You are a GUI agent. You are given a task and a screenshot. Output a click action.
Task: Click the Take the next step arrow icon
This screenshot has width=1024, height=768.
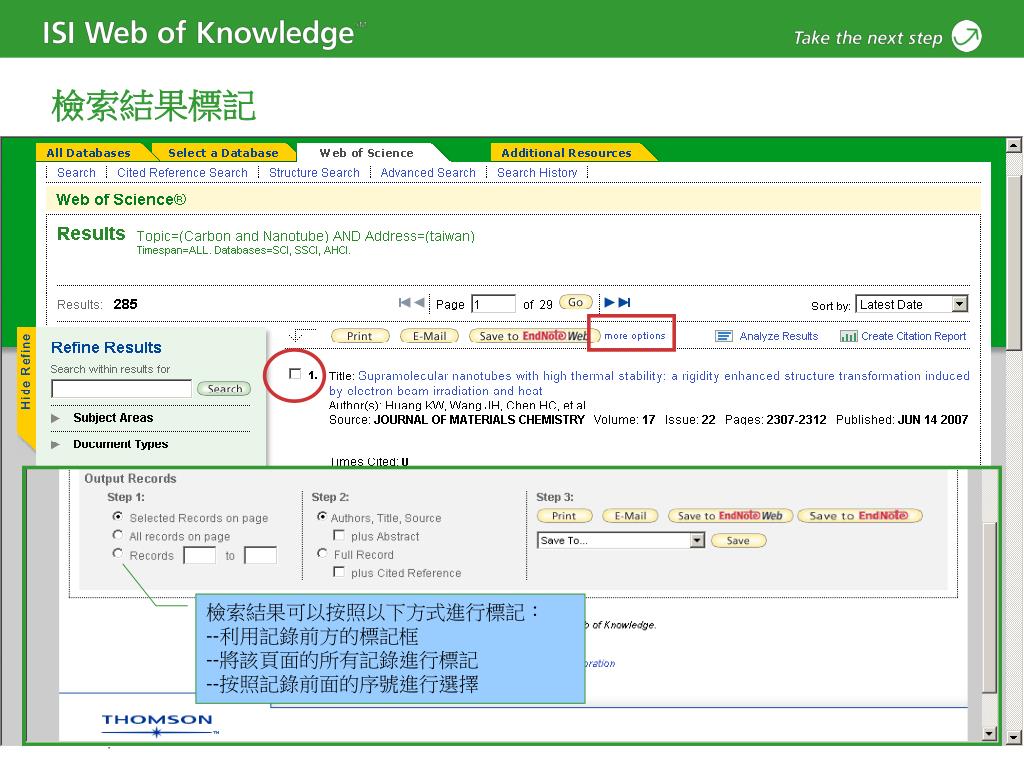tap(967, 36)
